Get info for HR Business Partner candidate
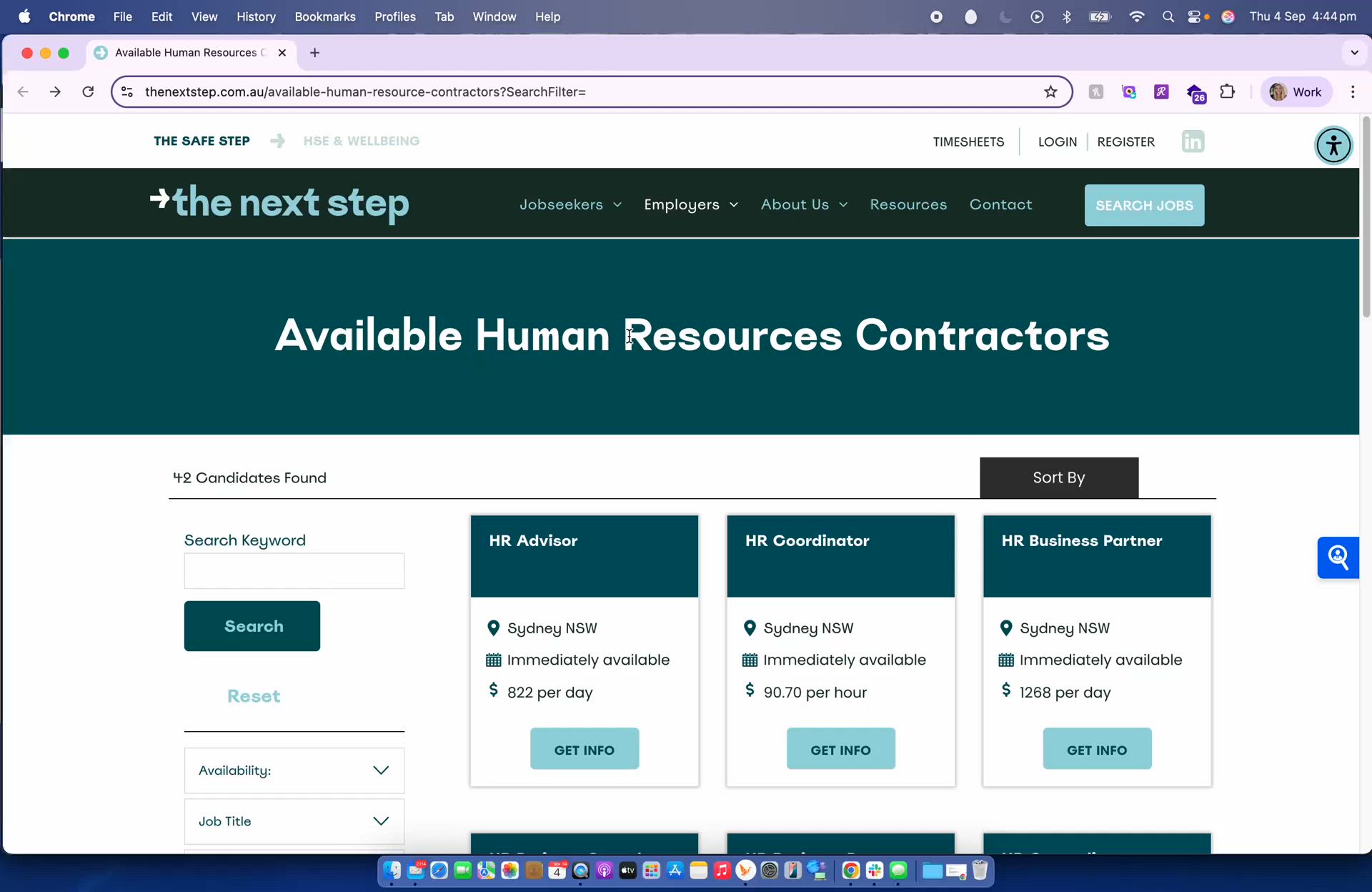 pos(1097,749)
